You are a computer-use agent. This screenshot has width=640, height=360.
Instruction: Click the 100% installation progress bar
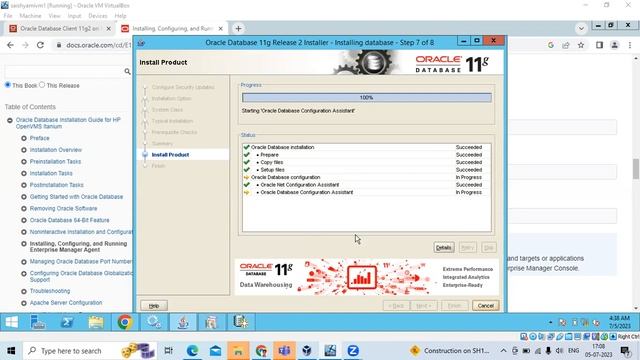(x=367, y=98)
